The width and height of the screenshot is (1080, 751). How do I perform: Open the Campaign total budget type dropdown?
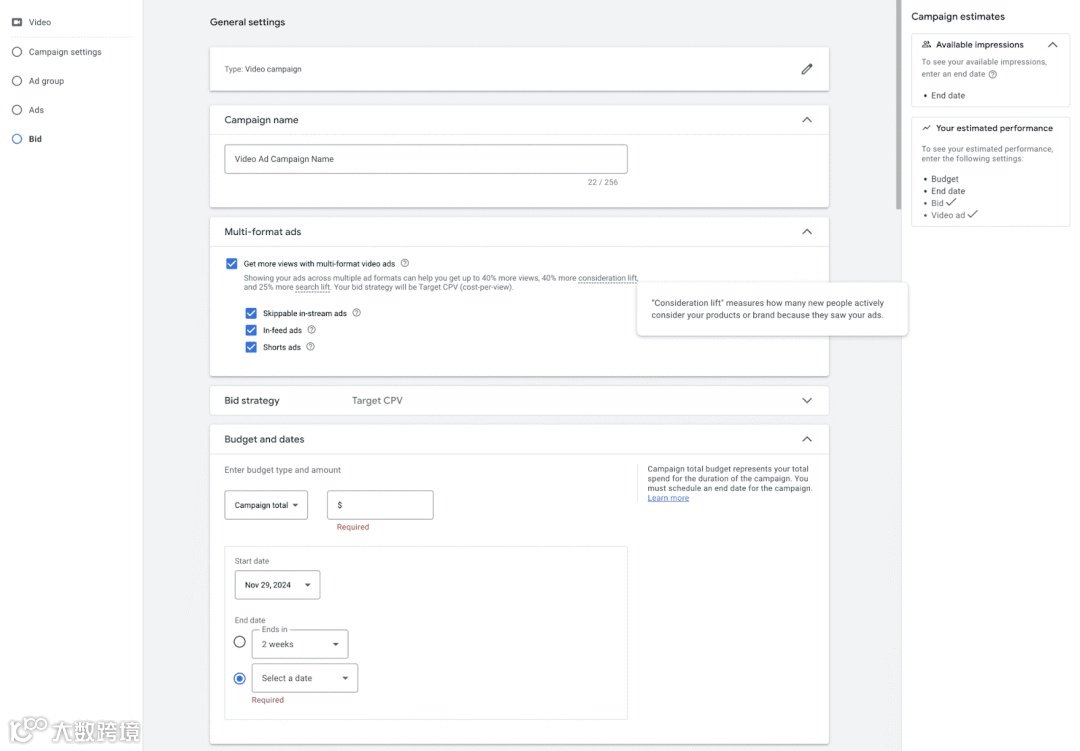coord(266,505)
